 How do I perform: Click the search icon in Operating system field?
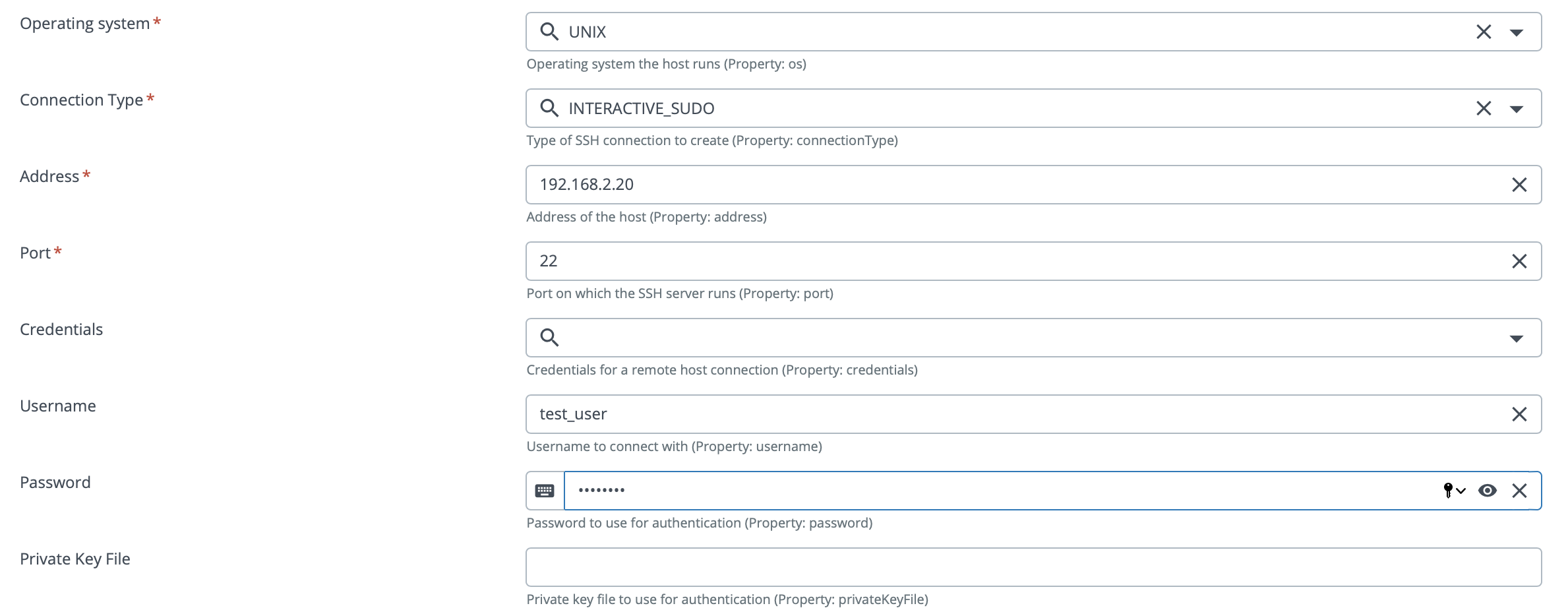coord(549,32)
